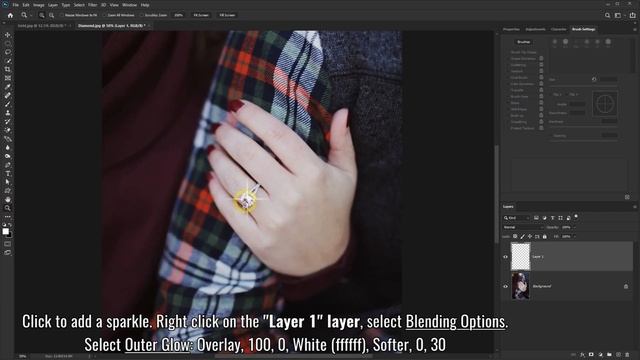
Task: Toggle Resize Windows to Fit checkbox
Action: coord(62,15)
